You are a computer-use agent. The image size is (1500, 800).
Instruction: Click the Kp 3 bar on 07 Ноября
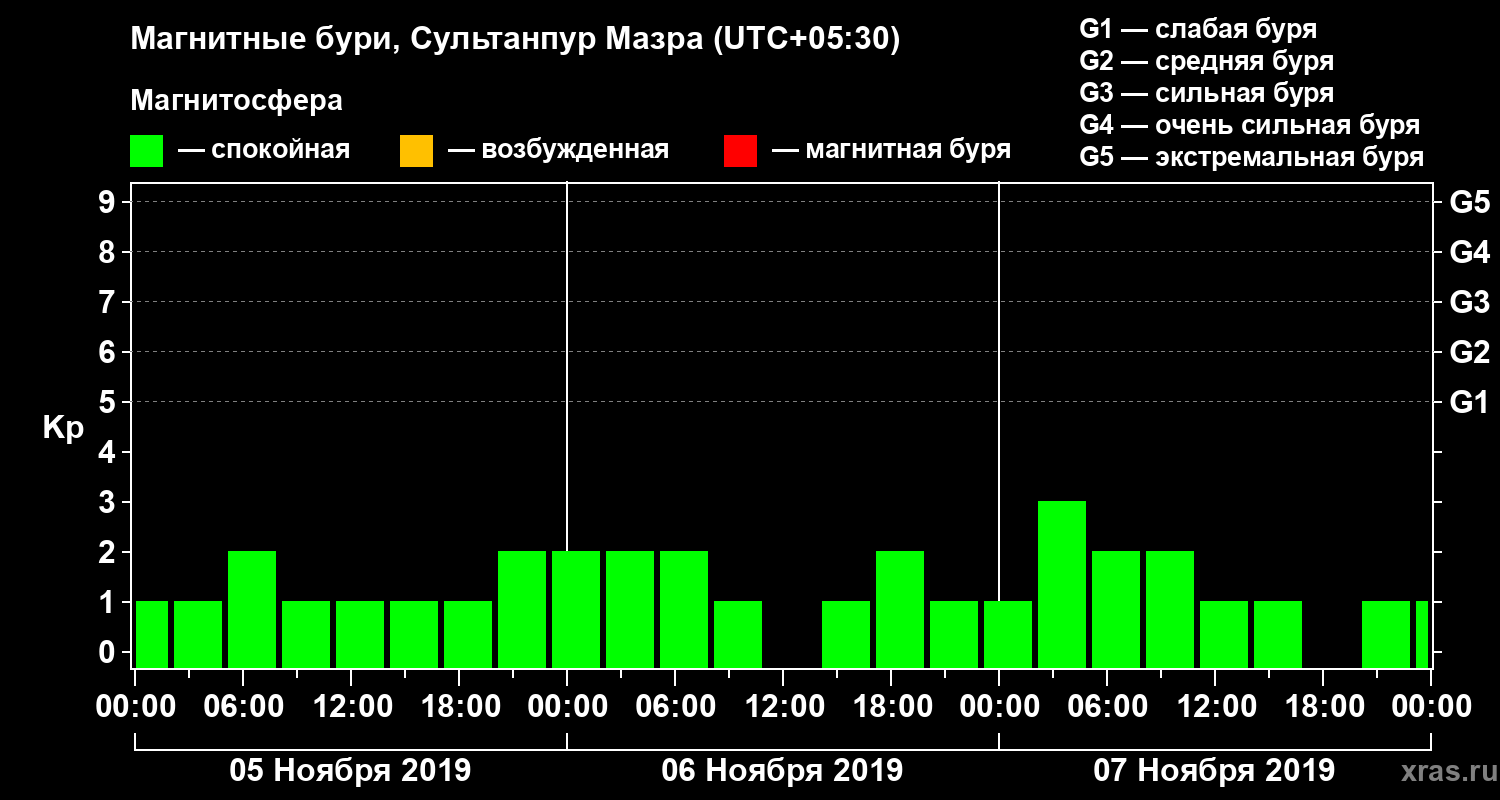[x=1062, y=584]
